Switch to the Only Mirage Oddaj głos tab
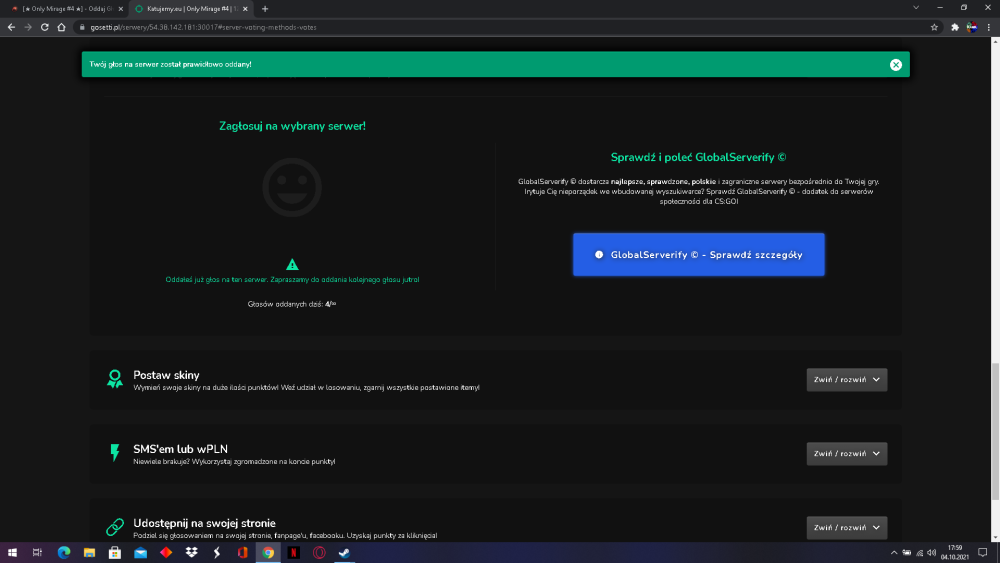 coord(66,9)
